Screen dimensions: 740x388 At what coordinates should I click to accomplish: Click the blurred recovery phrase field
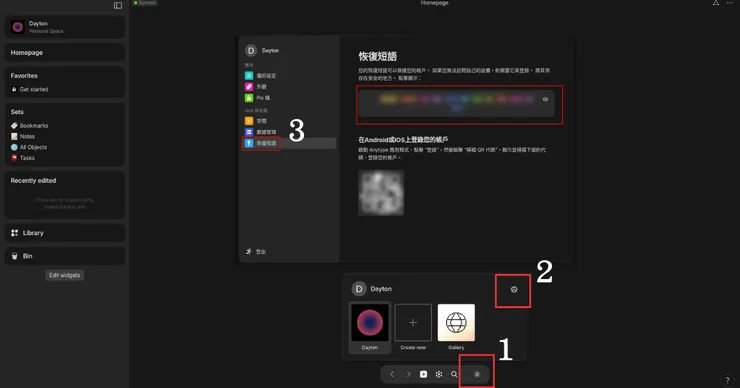pyautogui.click(x=456, y=103)
